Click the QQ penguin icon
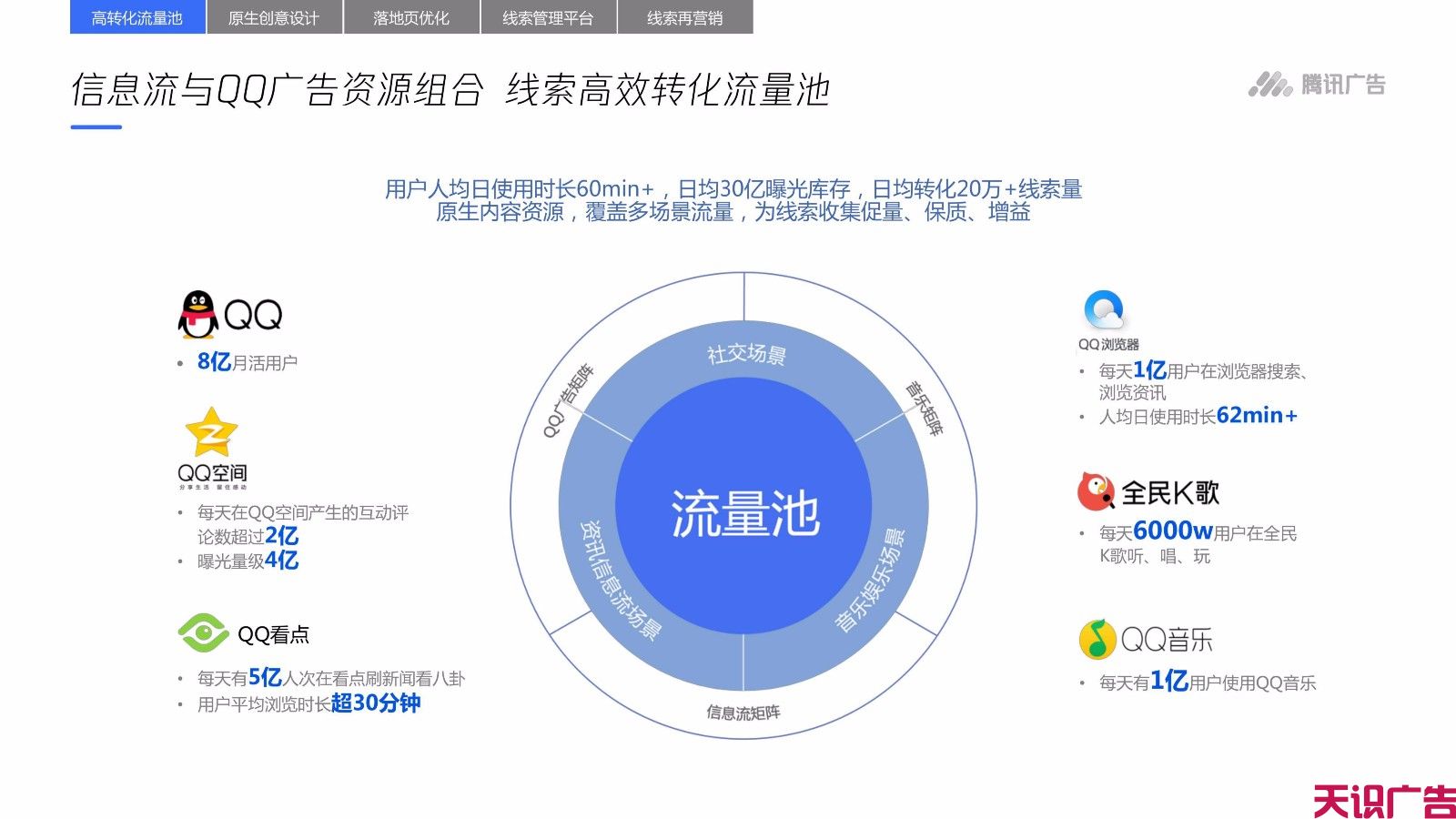This screenshot has height=819, width=1456. 197,315
